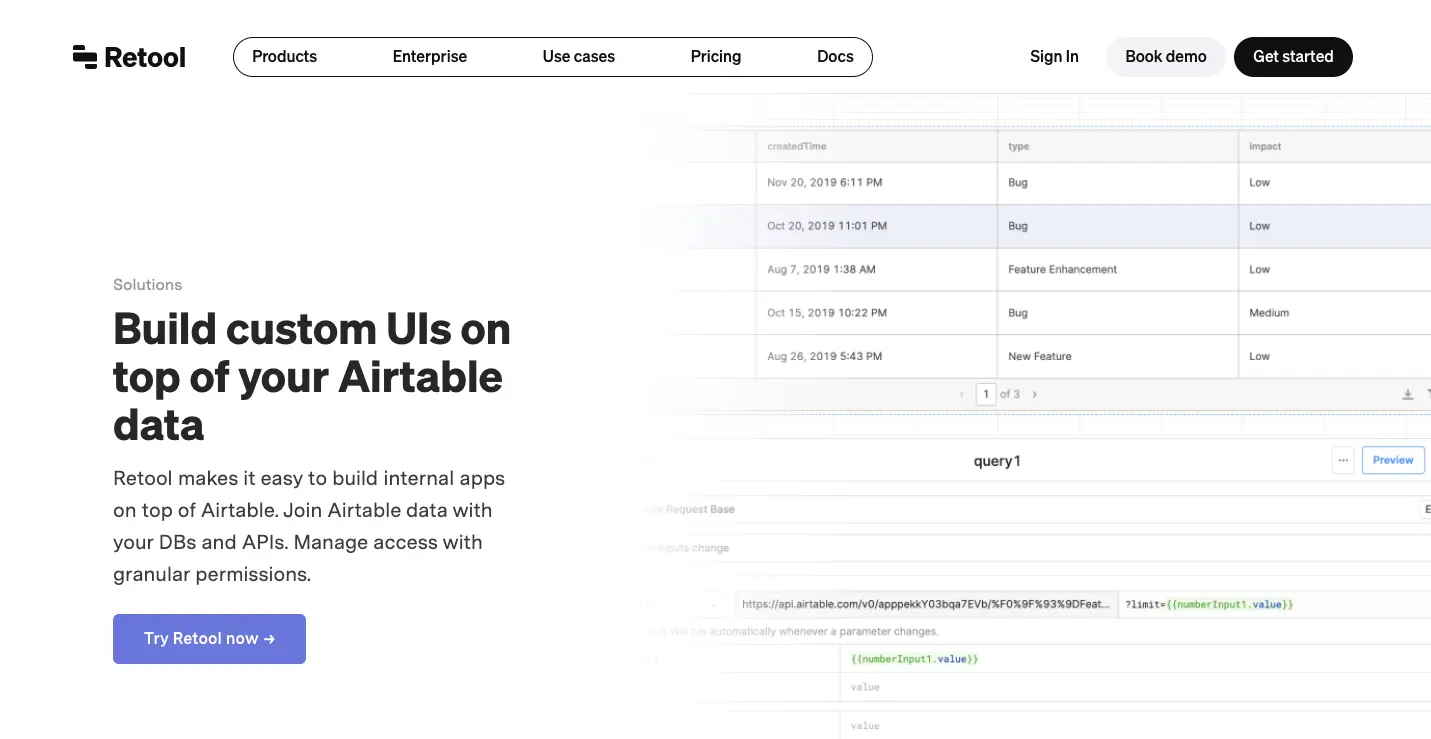The height and width of the screenshot is (739, 1431).
Task: Click the Build custom UIs heading
Action: [x=312, y=377]
